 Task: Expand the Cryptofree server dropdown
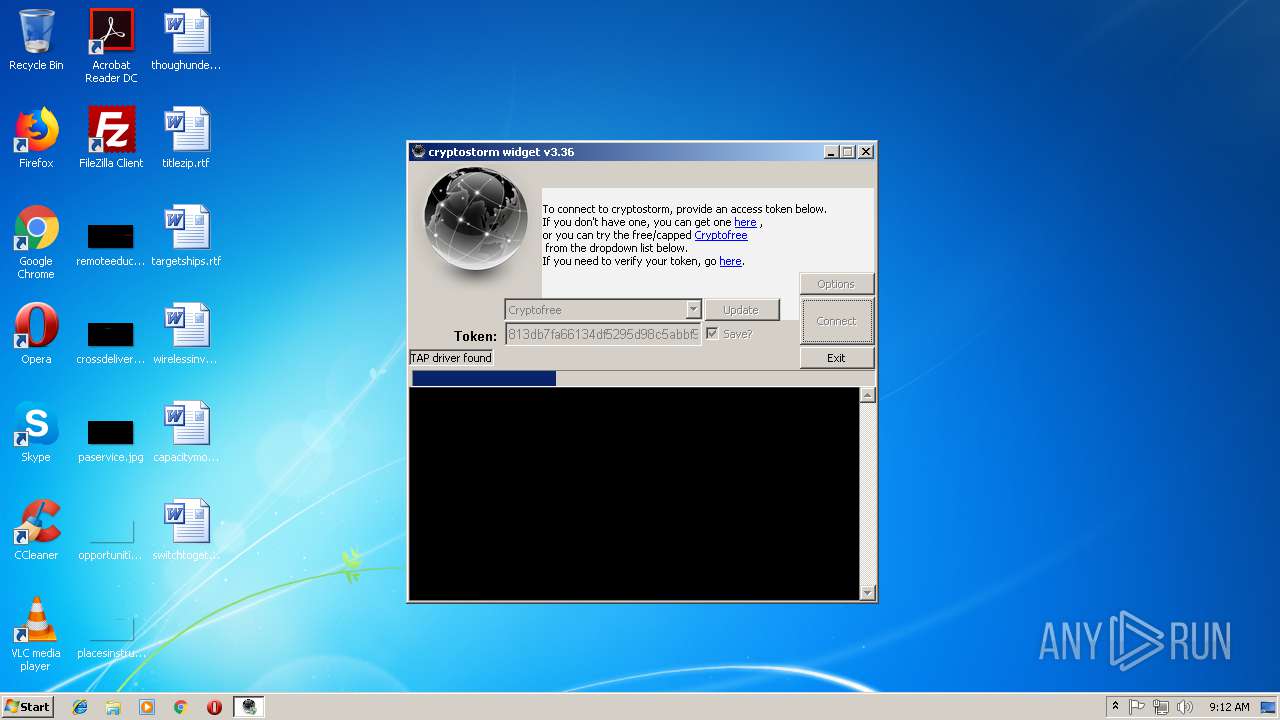pyautogui.click(x=692, y=310)
